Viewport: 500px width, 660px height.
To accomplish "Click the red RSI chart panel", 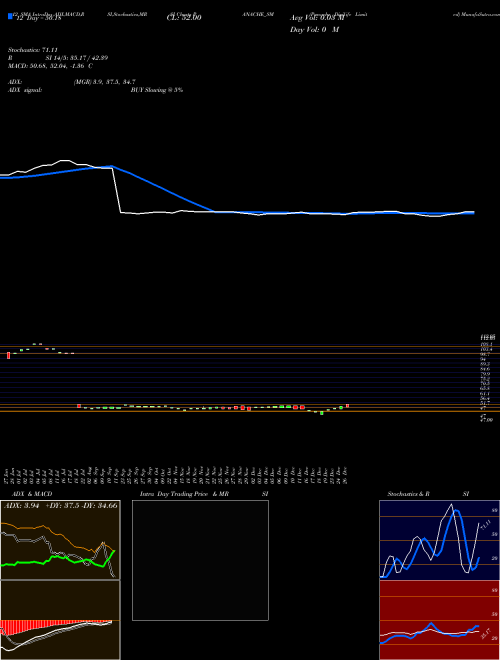I will coord(439,620).
